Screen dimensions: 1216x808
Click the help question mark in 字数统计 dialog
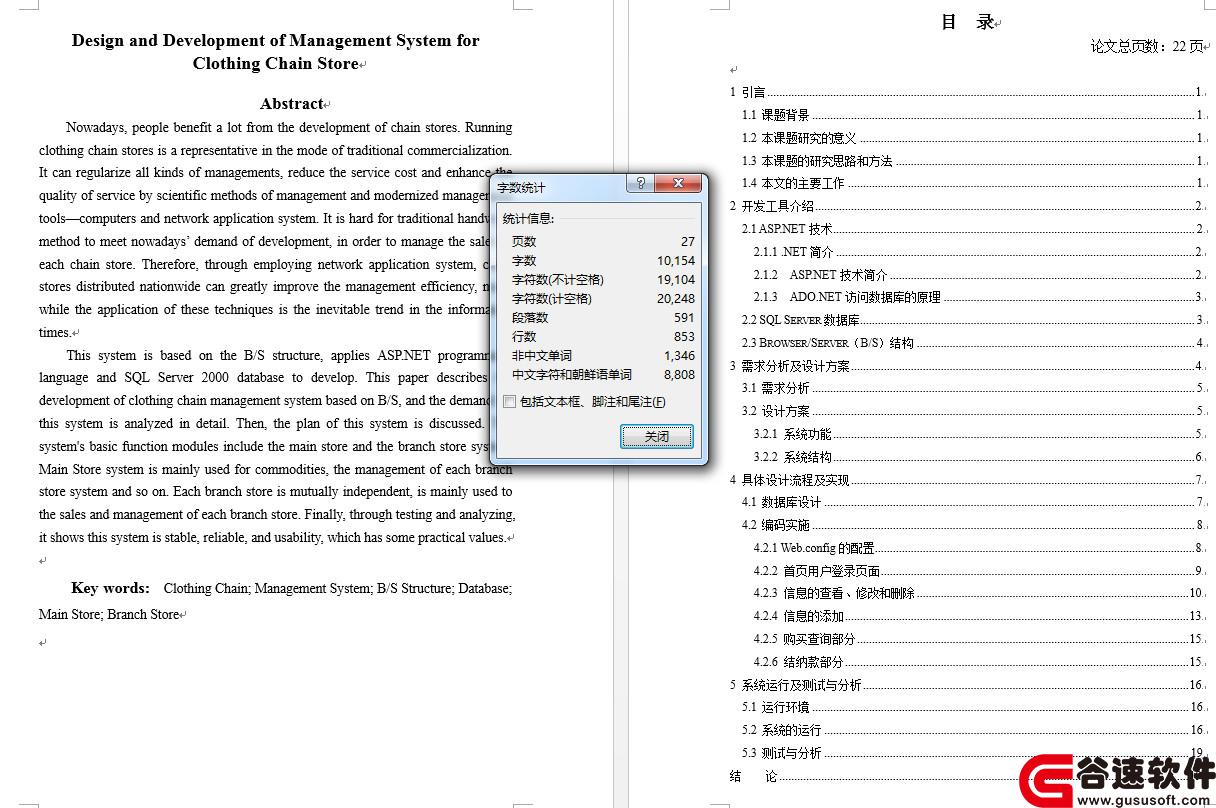pos(640,184)
